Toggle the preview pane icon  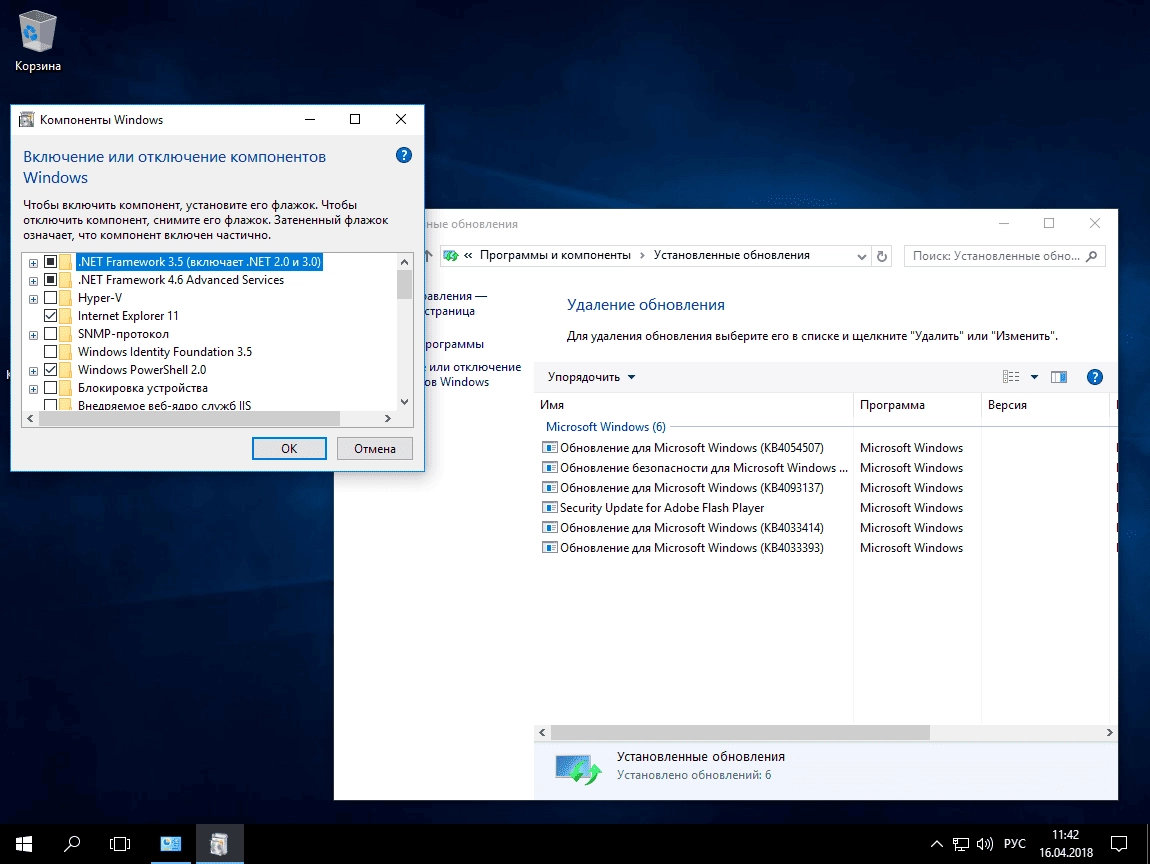pos(1058,377)
